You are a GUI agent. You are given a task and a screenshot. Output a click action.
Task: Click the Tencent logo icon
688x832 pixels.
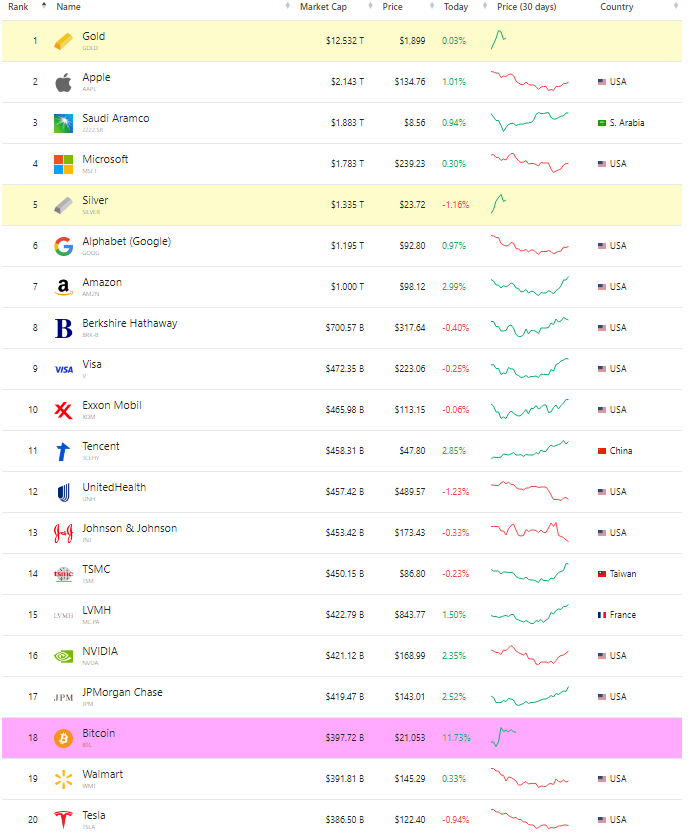[63, 451]
